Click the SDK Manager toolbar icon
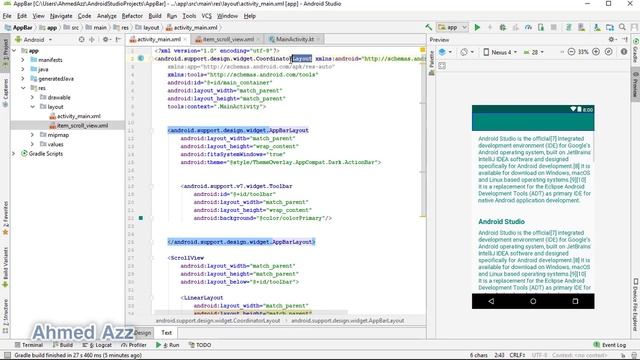This screenshot has height=360, width=640. coord(597,27)
